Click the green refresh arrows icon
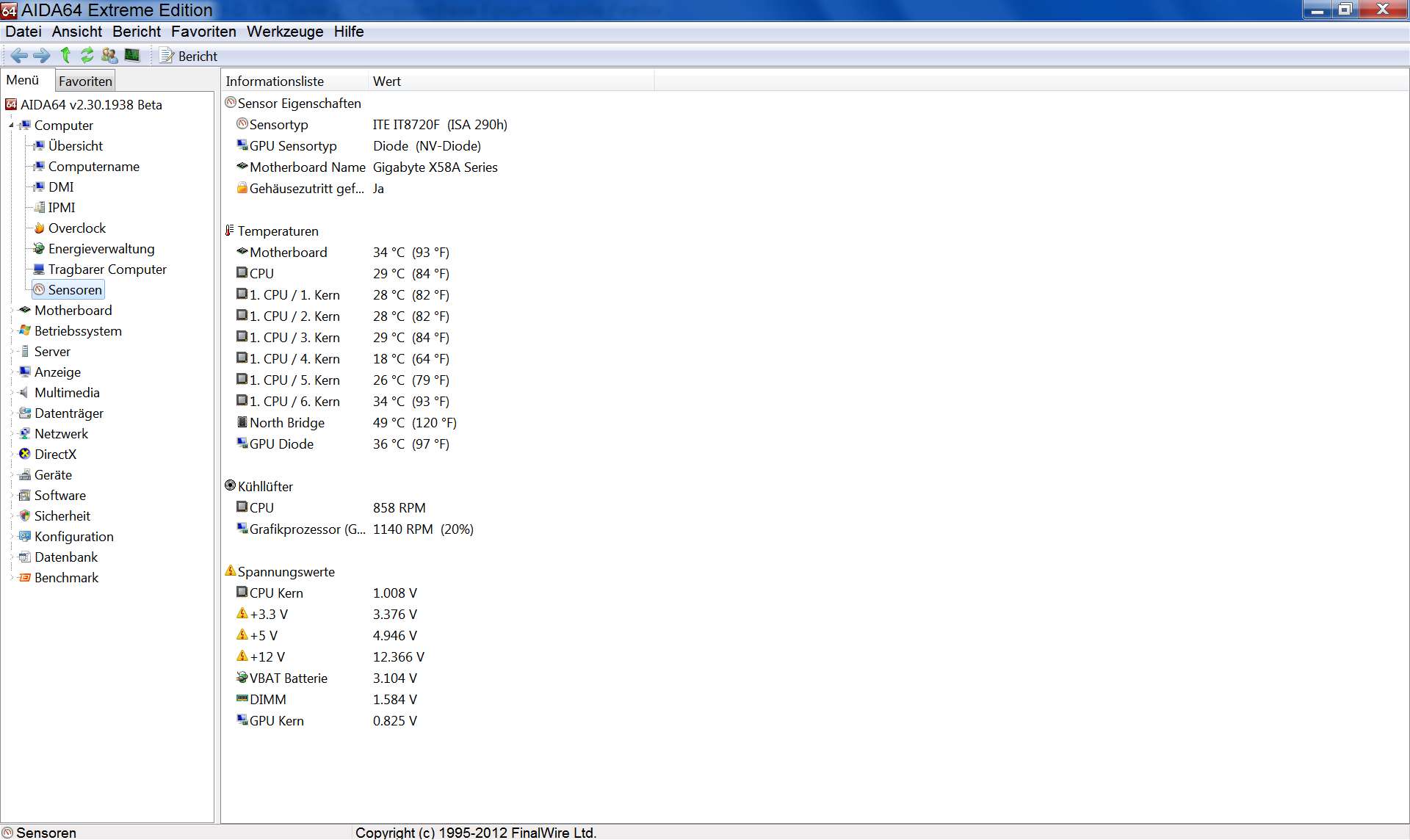Image resolution: width=1410 pixels, height=840 pixels. coord(87,56)
